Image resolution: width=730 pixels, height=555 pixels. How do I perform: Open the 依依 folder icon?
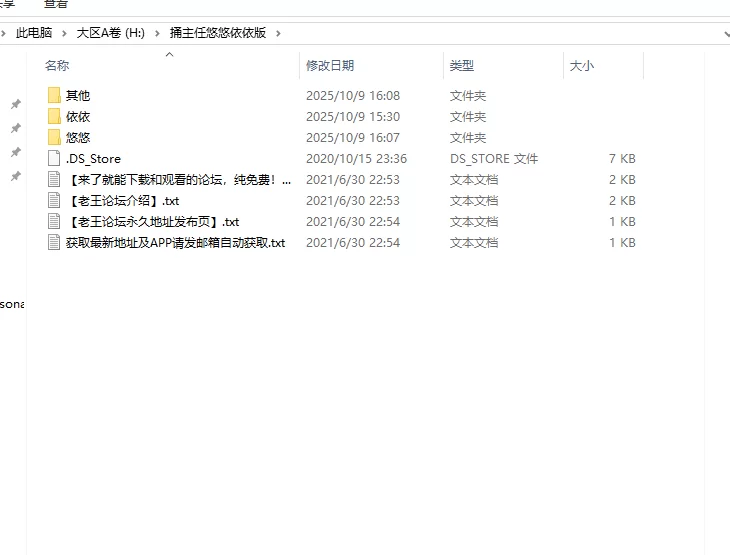[54, 116]
